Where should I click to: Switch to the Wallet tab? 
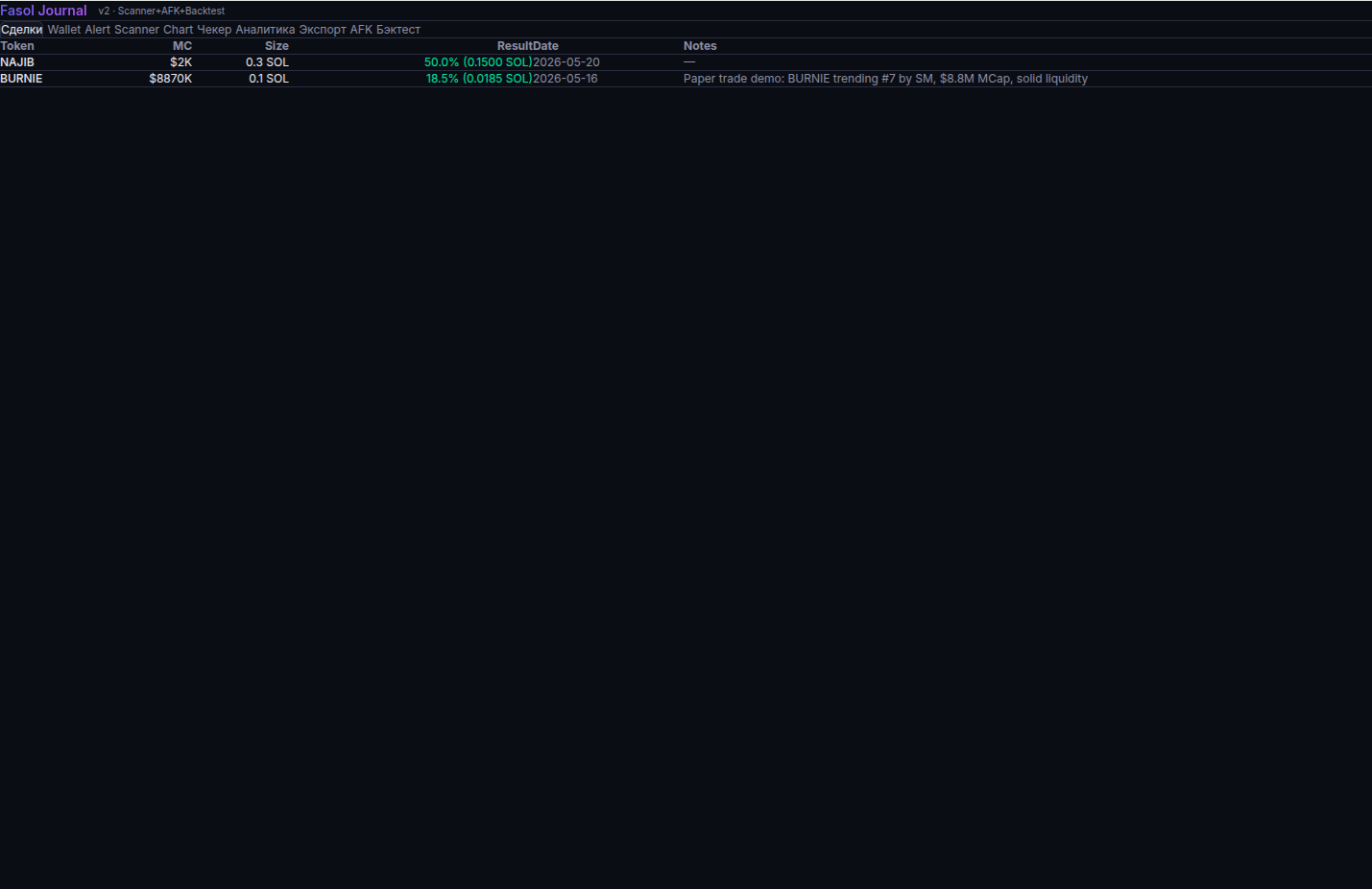64,30
